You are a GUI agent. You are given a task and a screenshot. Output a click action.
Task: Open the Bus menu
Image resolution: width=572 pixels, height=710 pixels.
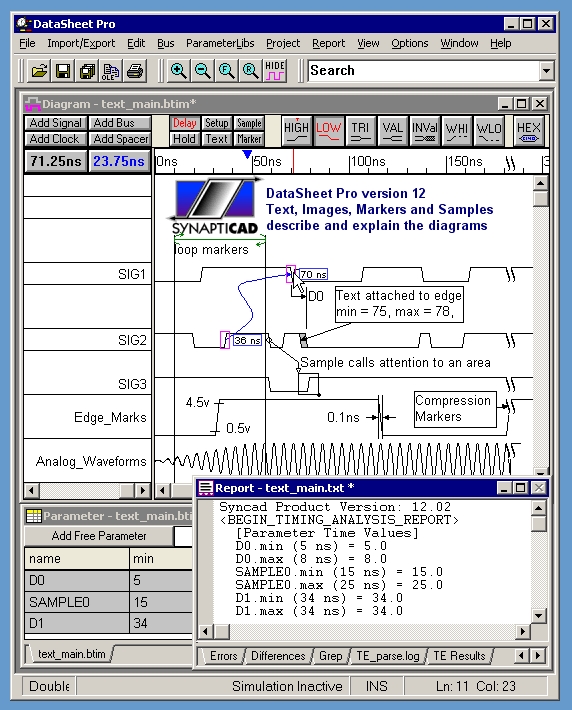(166, 43)
